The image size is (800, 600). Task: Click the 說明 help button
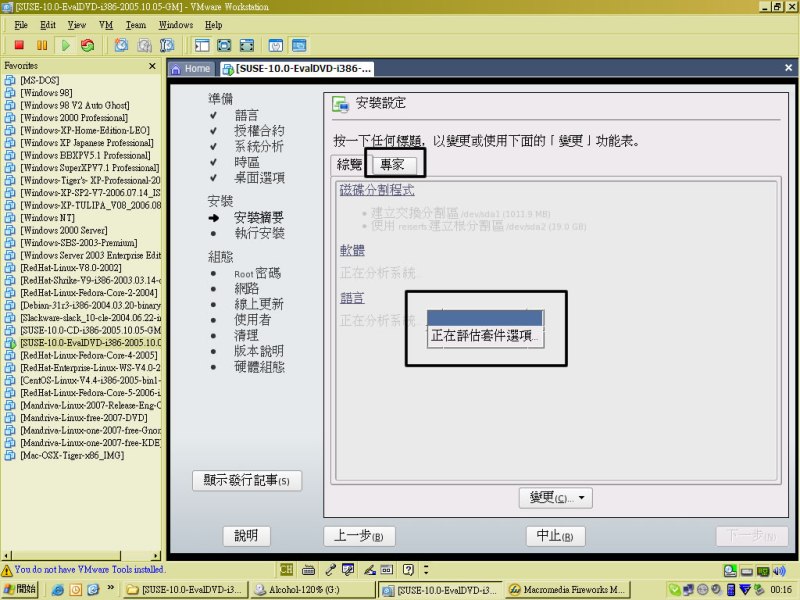pyautogui.click(x=246, y=536)
